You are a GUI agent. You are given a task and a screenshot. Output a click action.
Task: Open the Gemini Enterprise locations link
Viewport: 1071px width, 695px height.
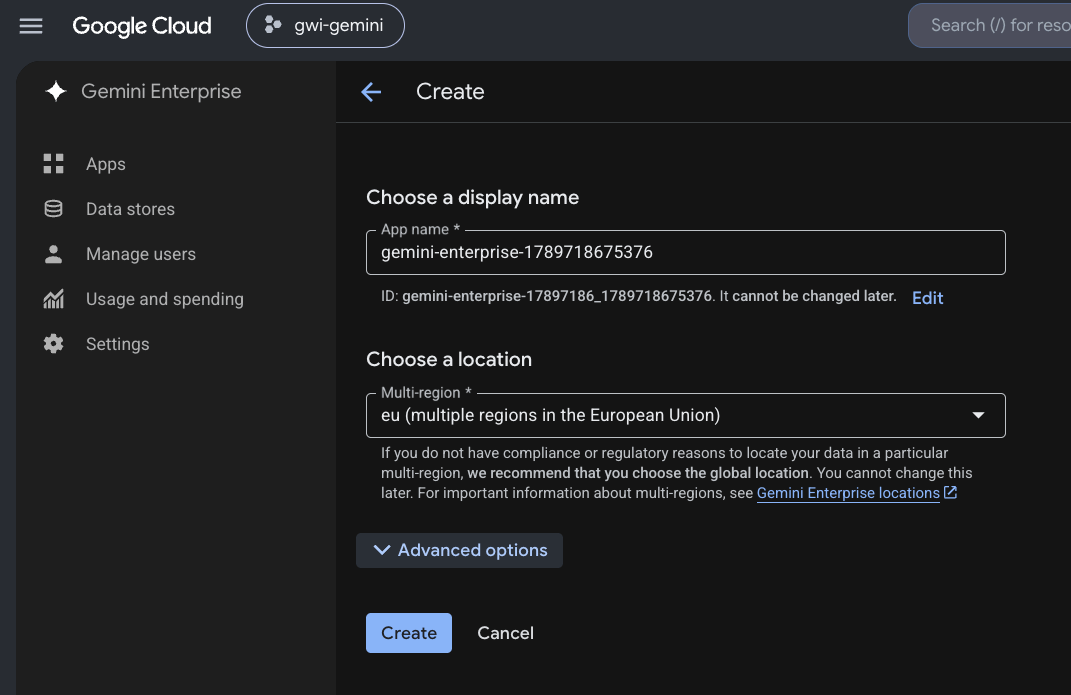coord(848,493)
